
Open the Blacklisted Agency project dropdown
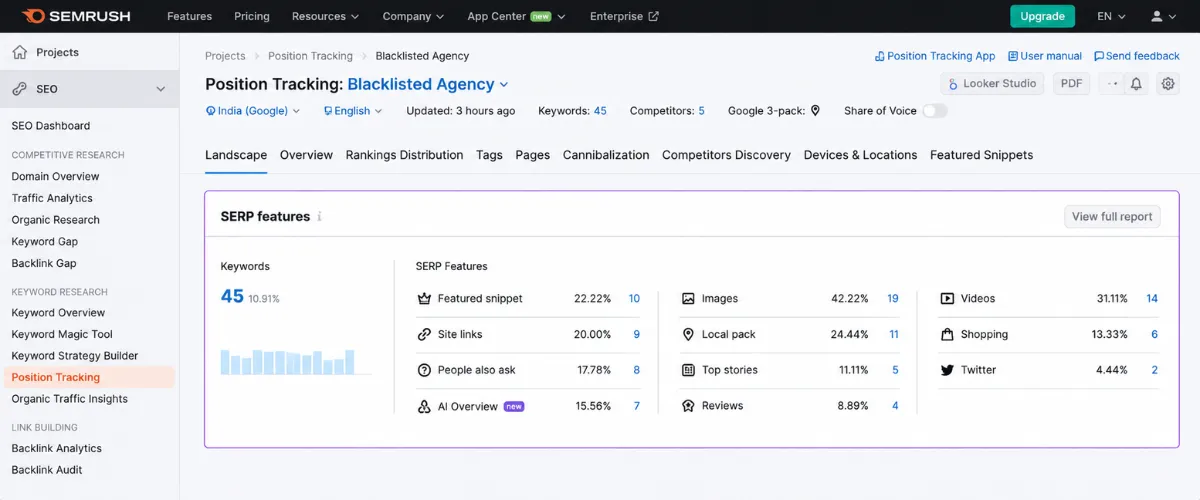pos(428,85)
